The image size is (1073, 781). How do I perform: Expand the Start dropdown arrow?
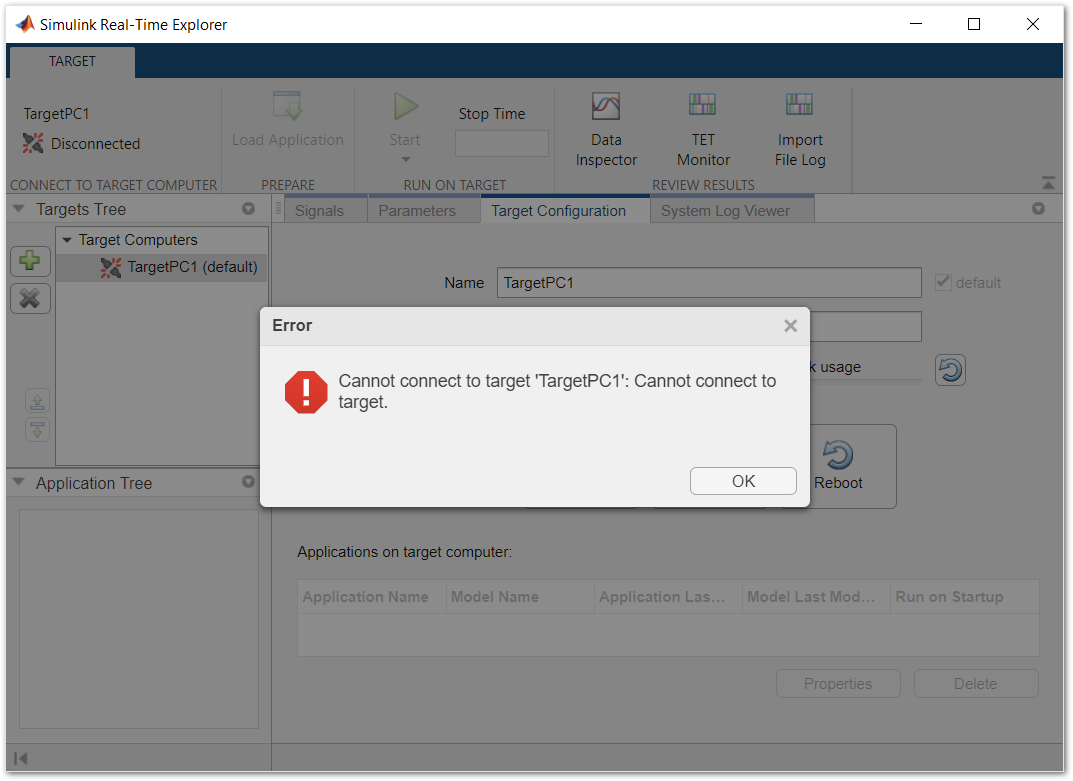(406, 159)
